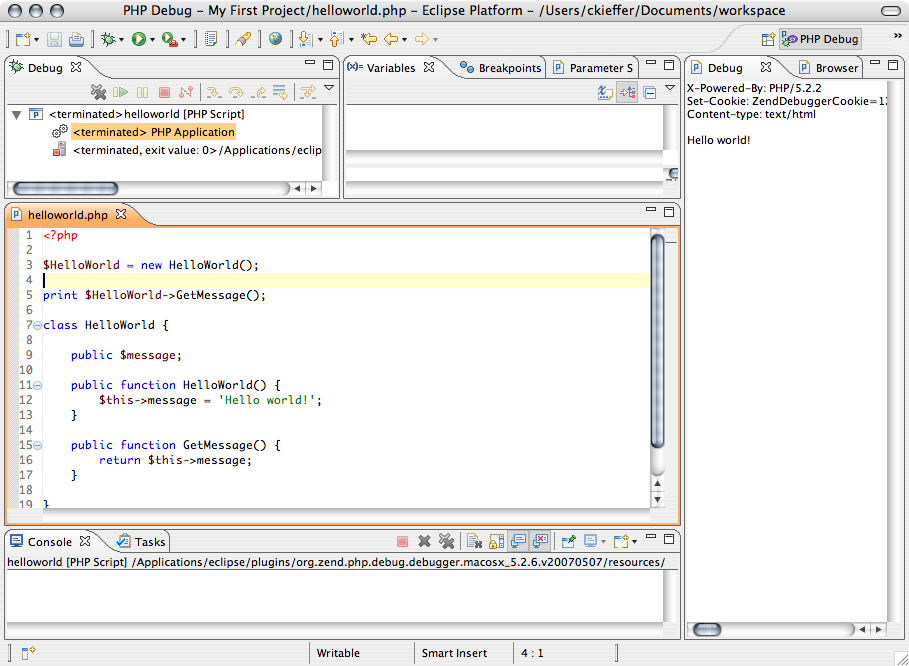Toggle Show Console on standard error change
909x666 pixels.
tap(540, 541)
